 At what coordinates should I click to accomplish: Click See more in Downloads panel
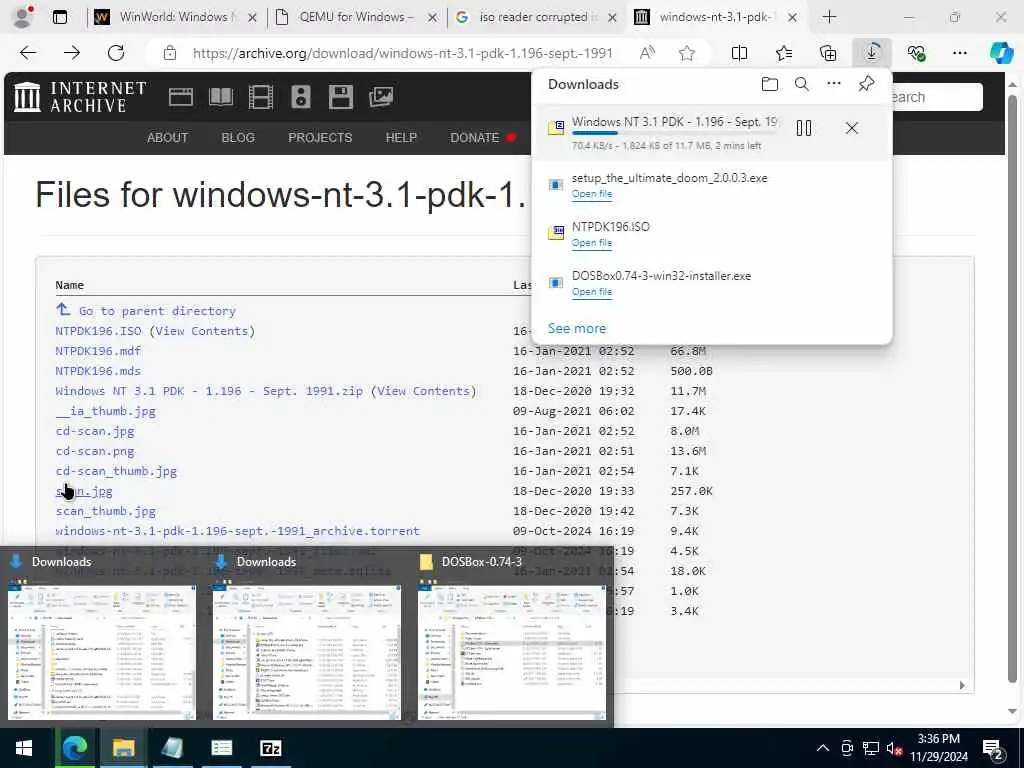(x=577, y=328)
